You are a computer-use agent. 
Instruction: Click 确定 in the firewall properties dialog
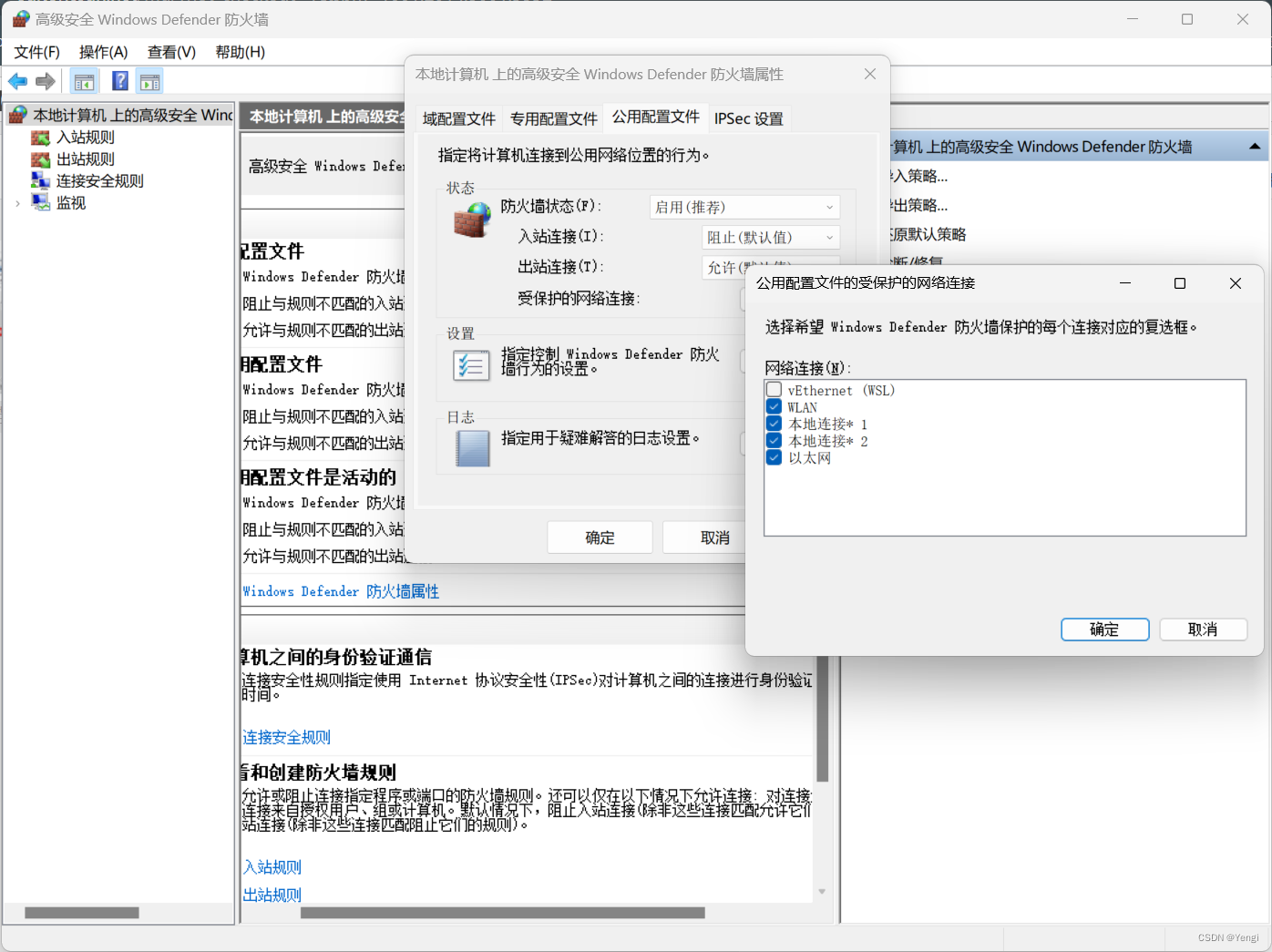click(x=600, y=537)
